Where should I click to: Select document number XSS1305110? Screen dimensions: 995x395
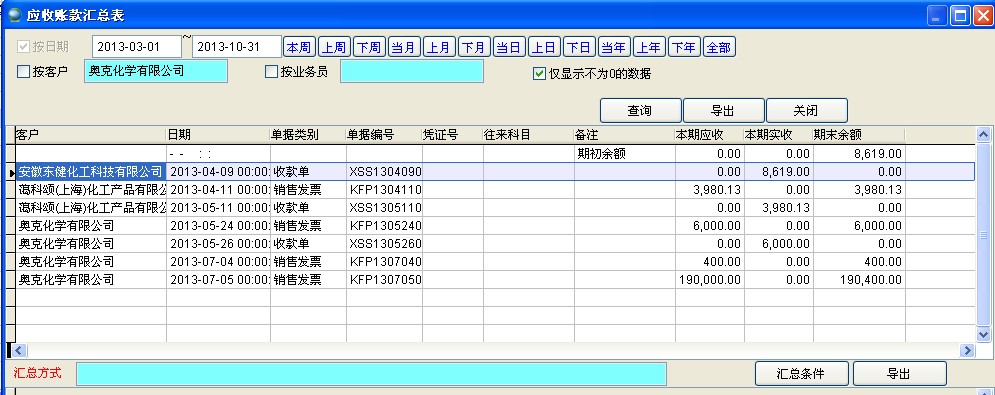click(x=385, y=208)
